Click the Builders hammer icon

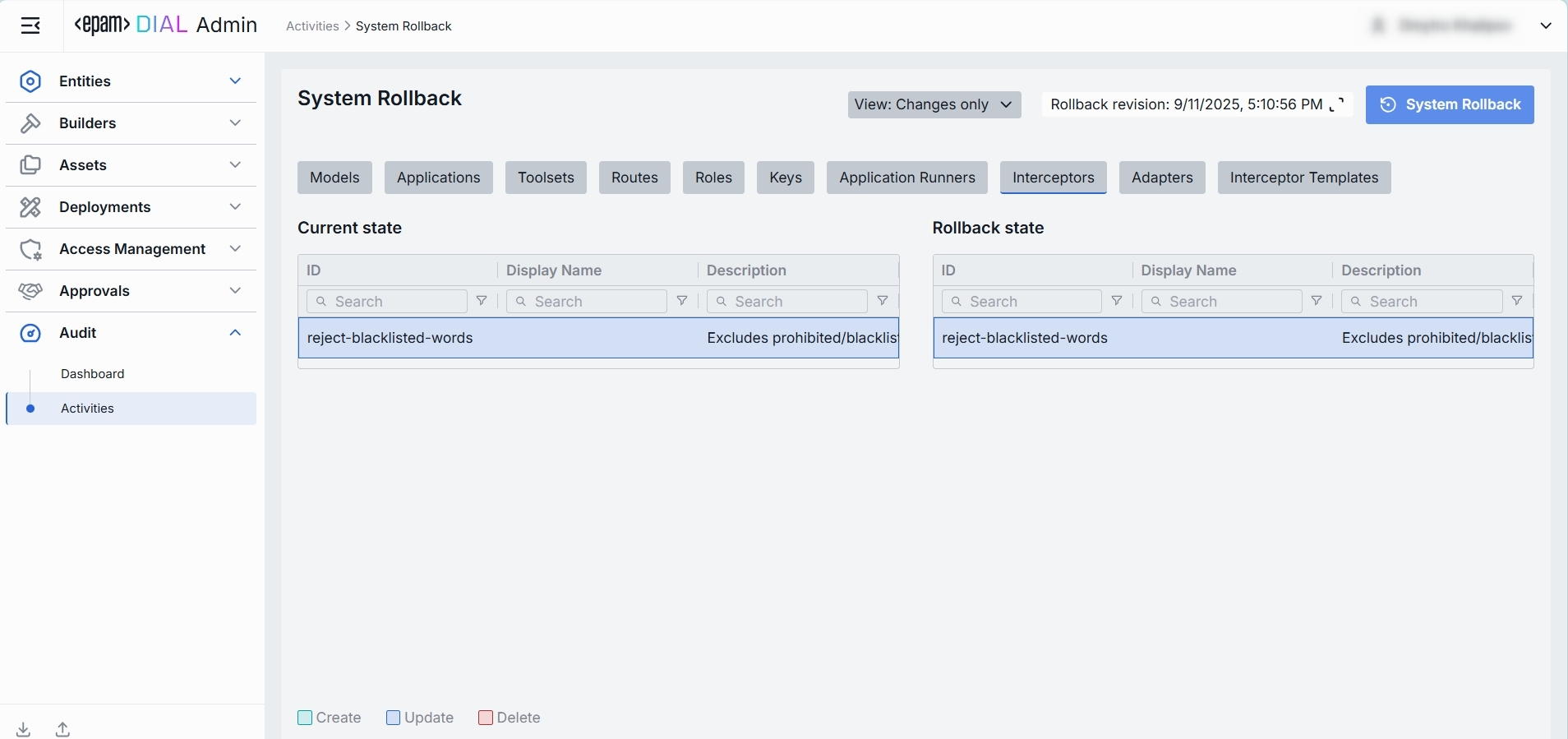click(x=30, y=123)
